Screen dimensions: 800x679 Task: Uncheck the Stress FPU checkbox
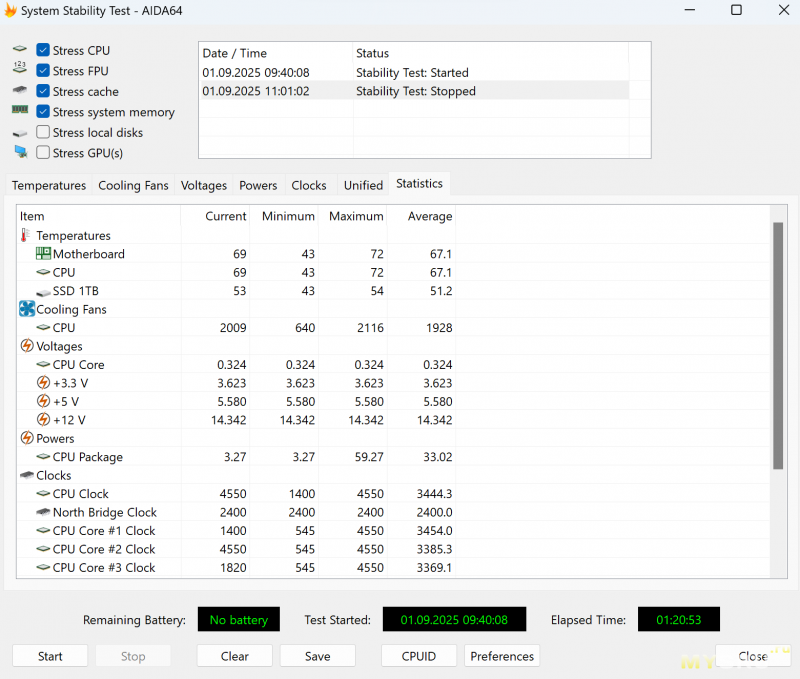point(43,70)
